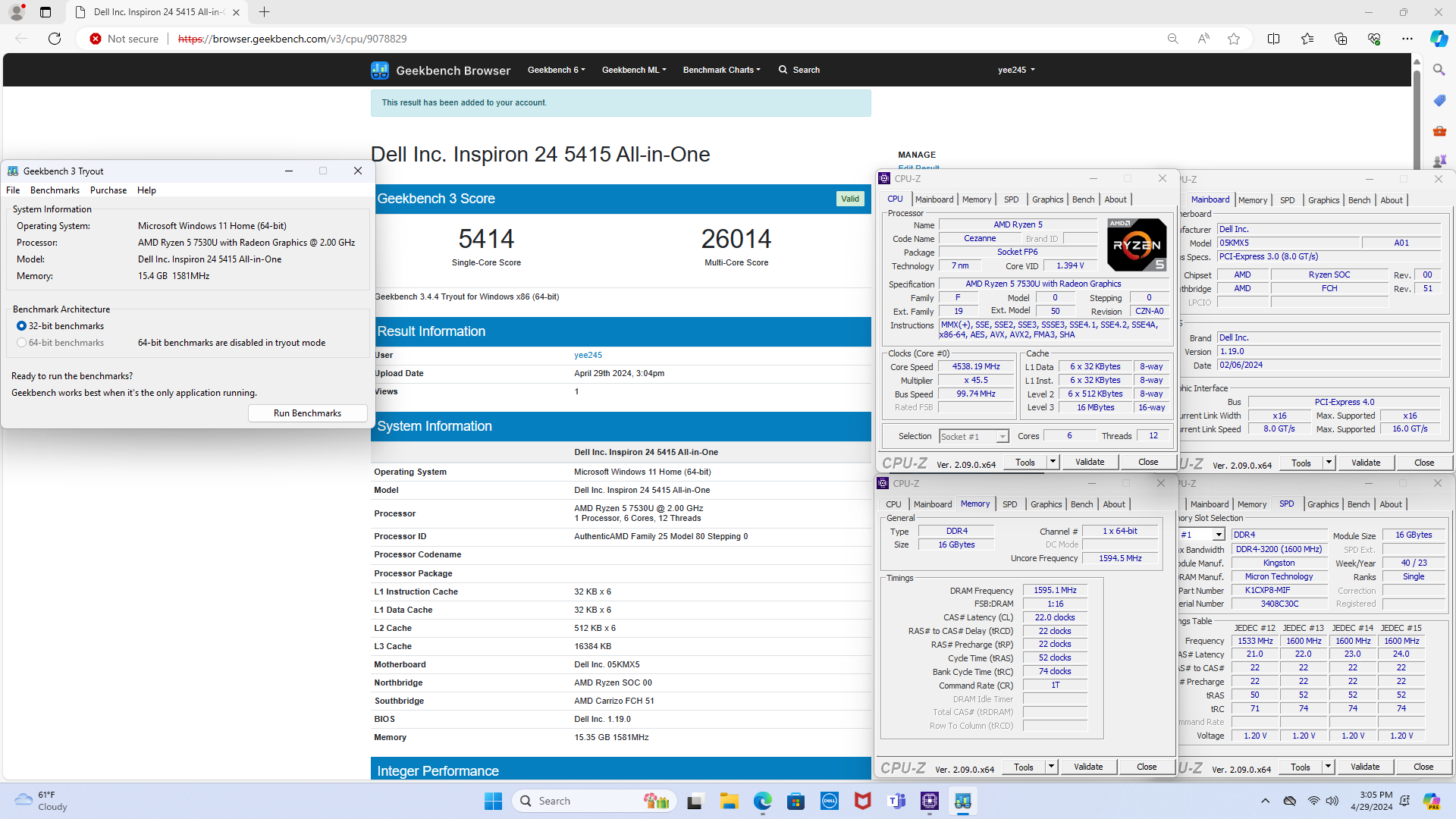Screen dimensions: 1456x819
Task: Click Validate in CPU-Z SPD window
Action: click(x=1364, y=767)
